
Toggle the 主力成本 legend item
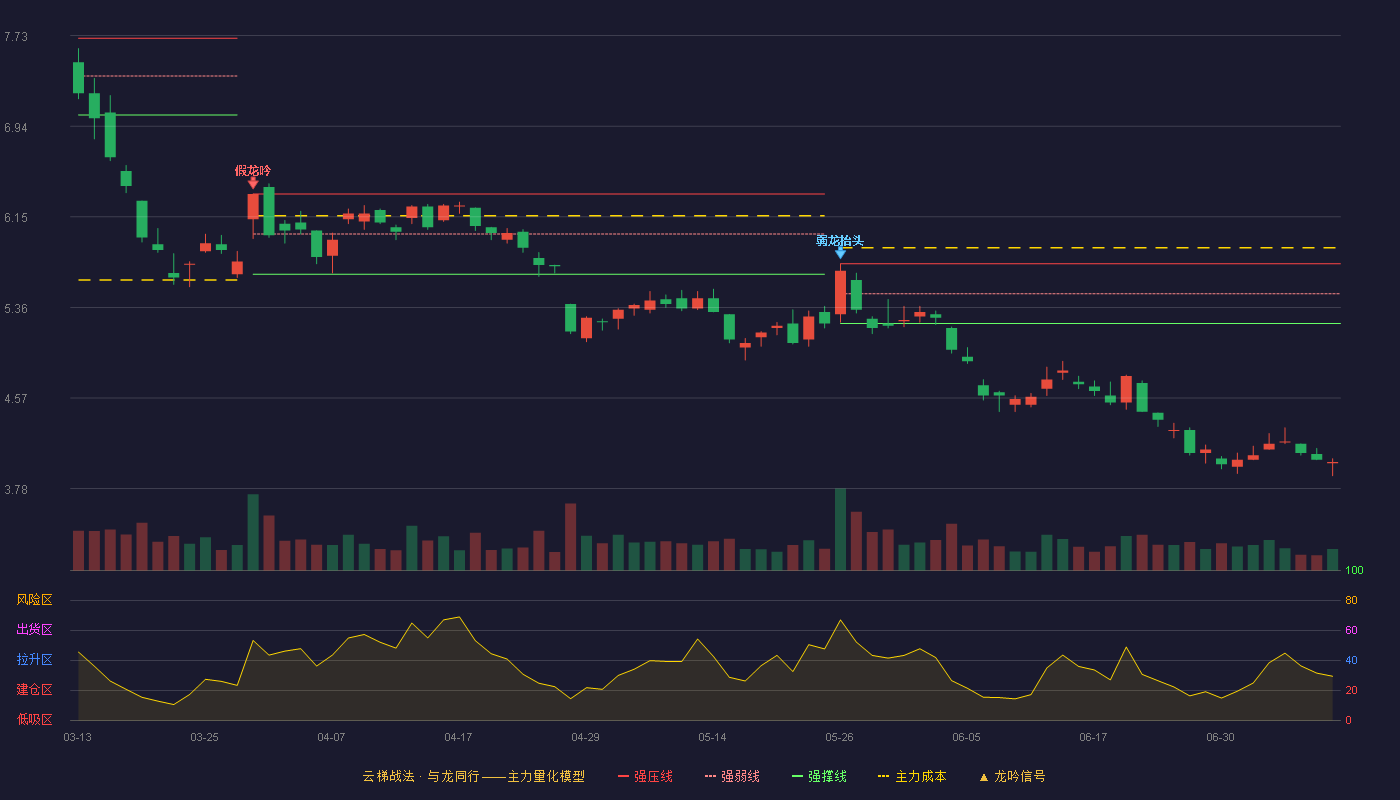(911, 776)
